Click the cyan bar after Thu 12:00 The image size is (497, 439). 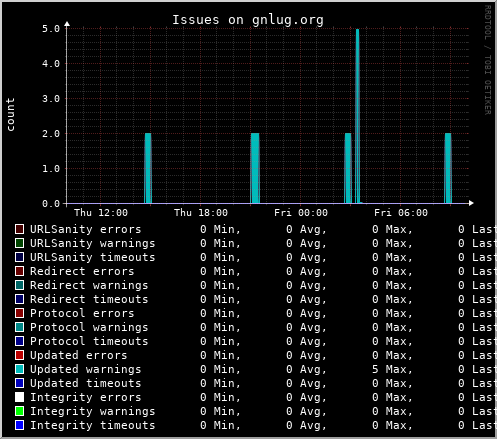(x=148, y=168)
